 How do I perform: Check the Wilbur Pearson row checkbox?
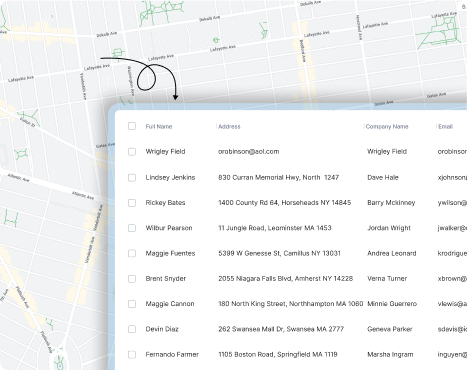(132, 228)
